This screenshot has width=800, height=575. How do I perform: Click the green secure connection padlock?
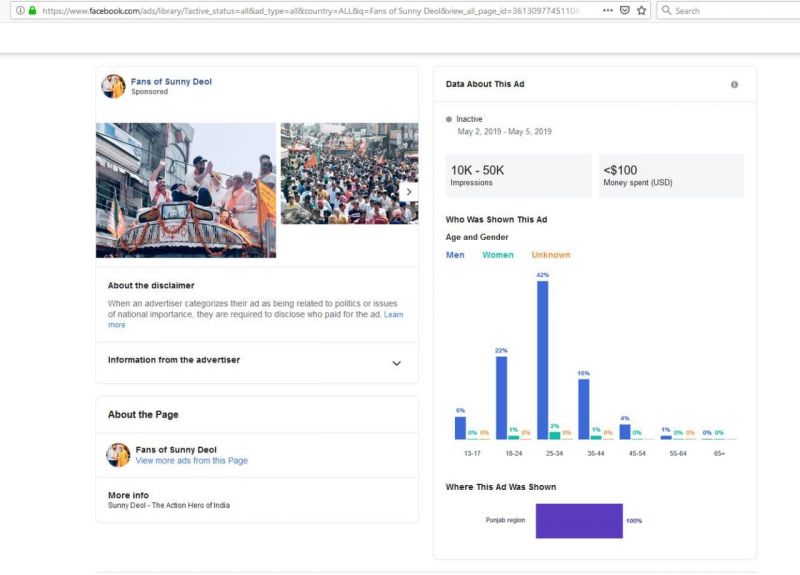point(33,10)
